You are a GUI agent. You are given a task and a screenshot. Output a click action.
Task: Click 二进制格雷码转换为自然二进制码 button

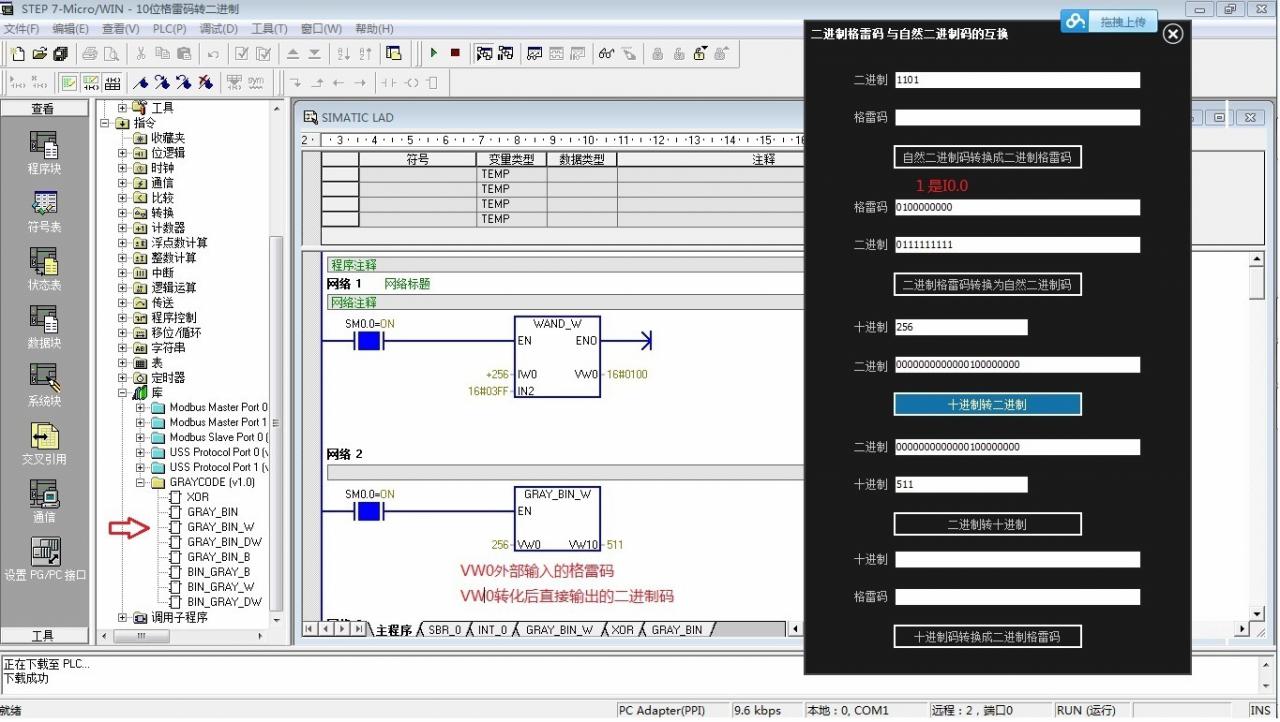click(x=987, y=285)
